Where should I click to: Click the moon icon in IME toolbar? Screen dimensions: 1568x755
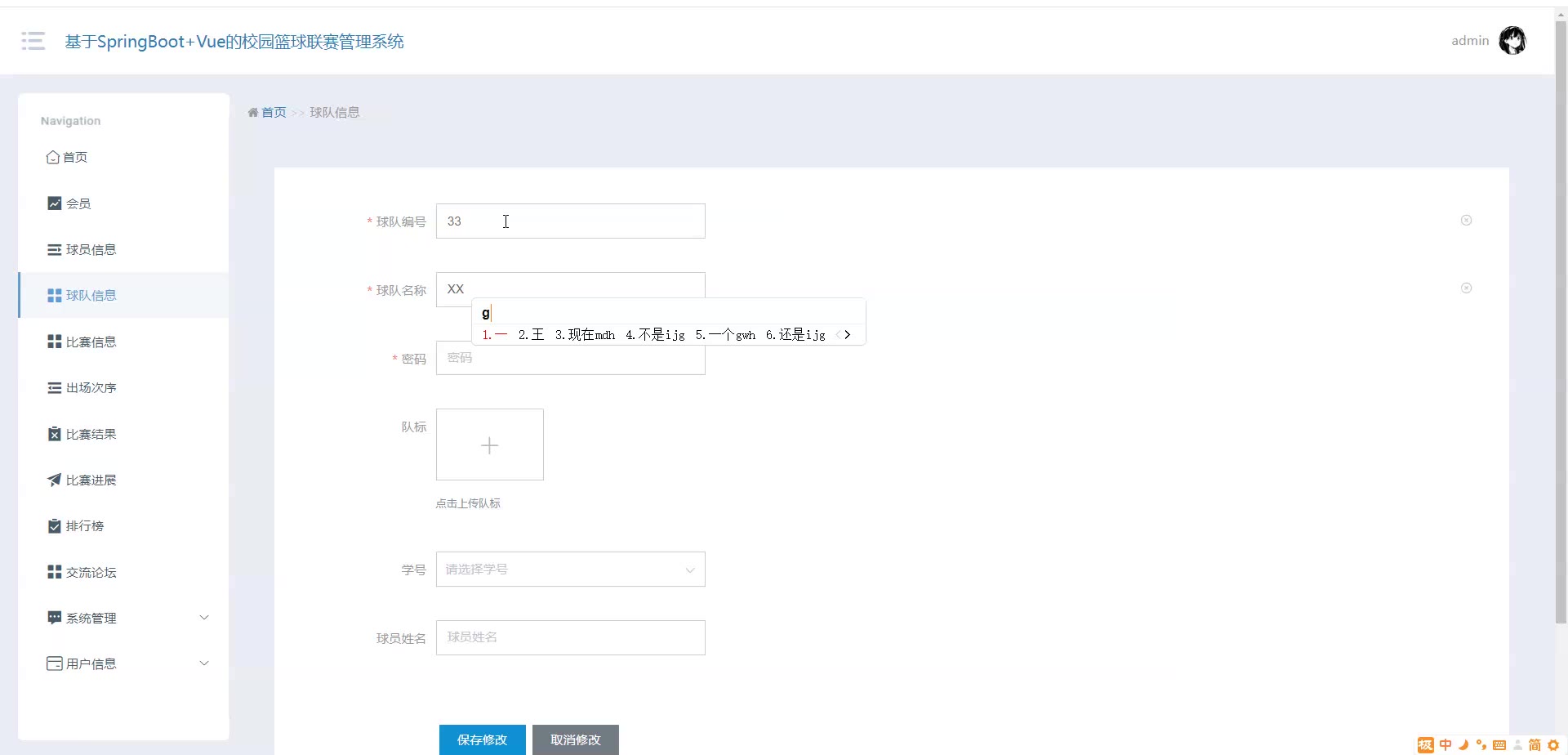click(x=1463, y=744)
